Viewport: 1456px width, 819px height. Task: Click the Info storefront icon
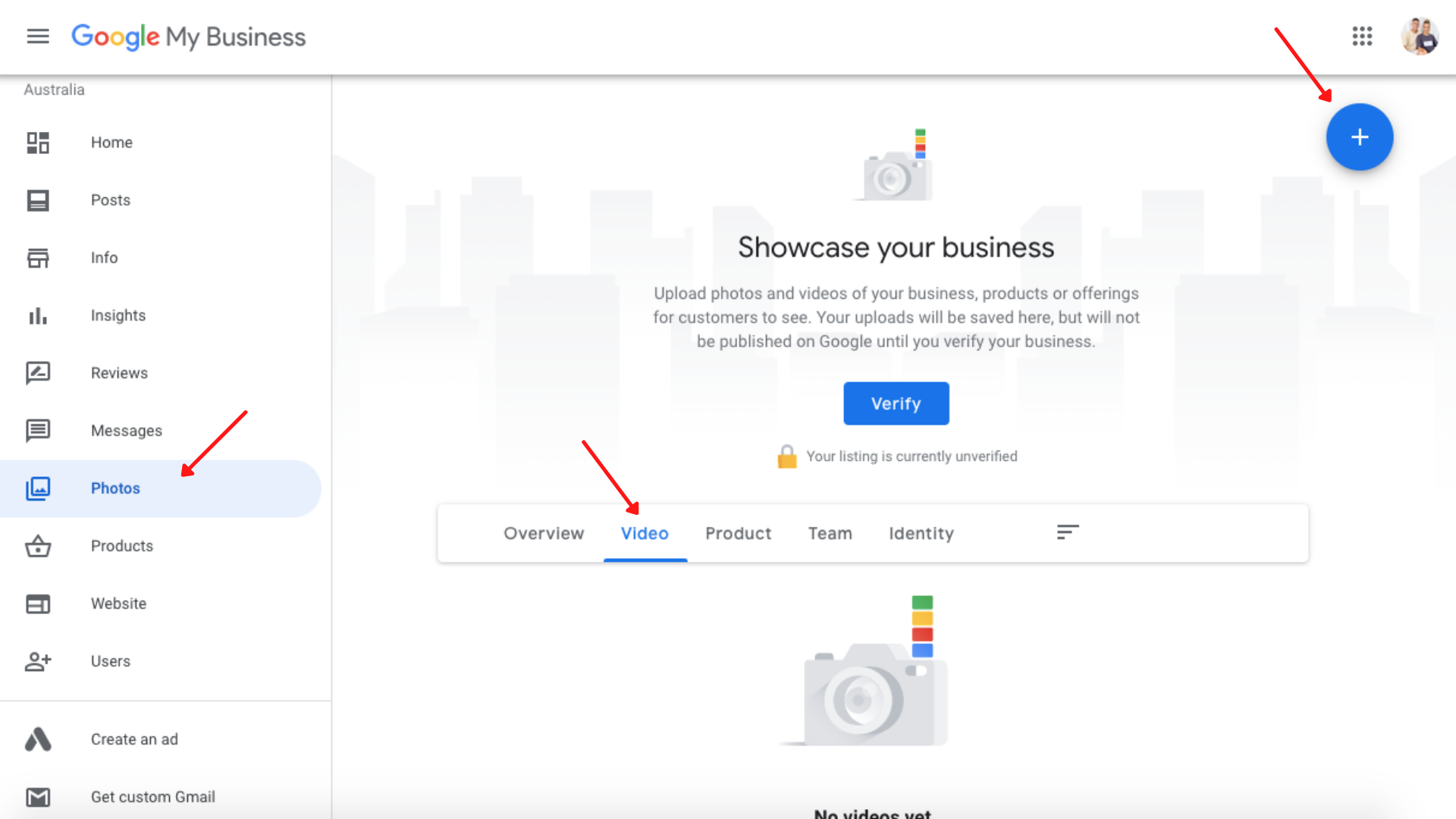coord(38,258)
